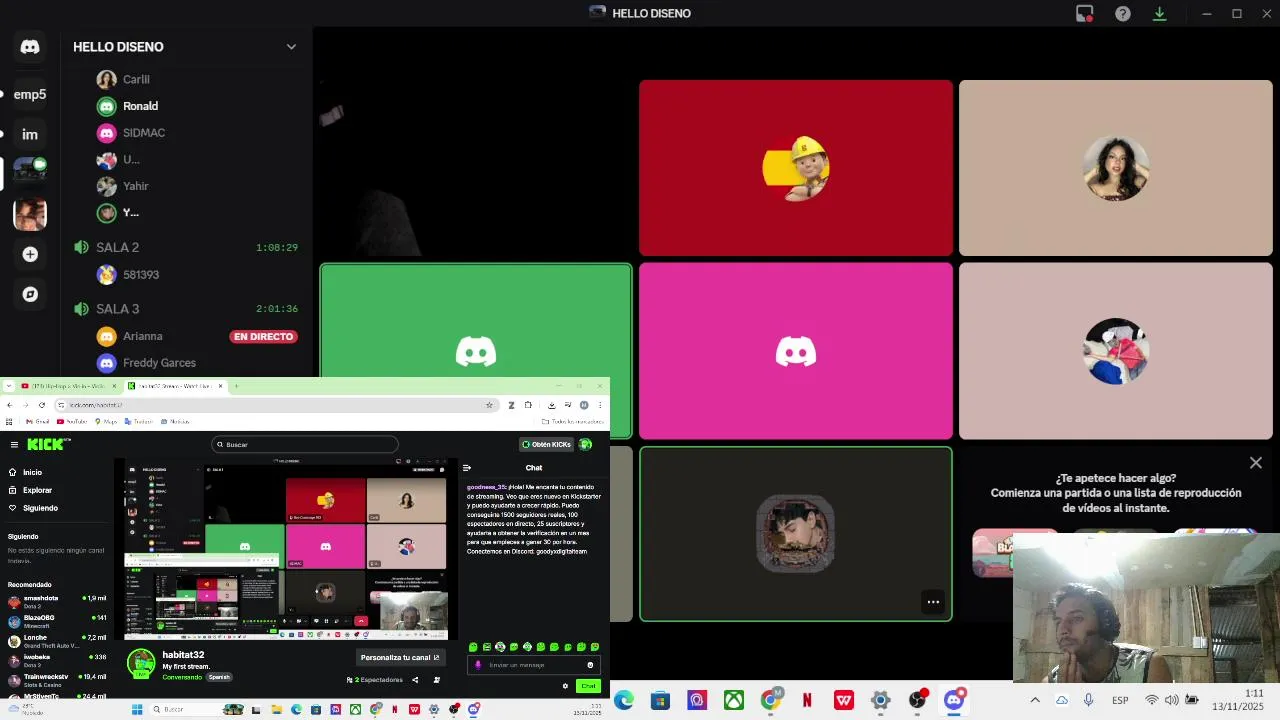
Task: Expand HELLO DISENO server menu chevron
Action: (x=291, y=47)
